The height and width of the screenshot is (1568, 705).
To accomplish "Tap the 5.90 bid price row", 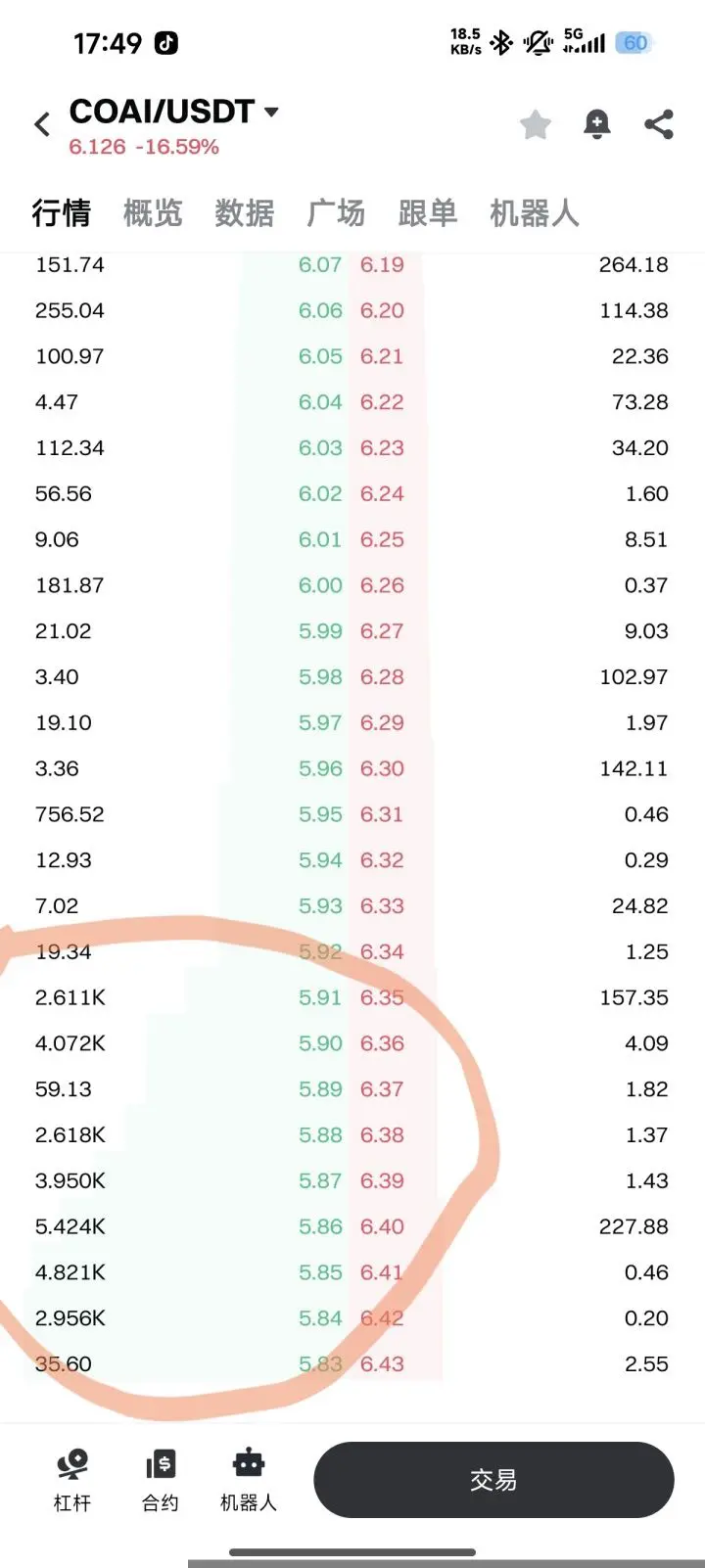I will [x=352, y=1043].
